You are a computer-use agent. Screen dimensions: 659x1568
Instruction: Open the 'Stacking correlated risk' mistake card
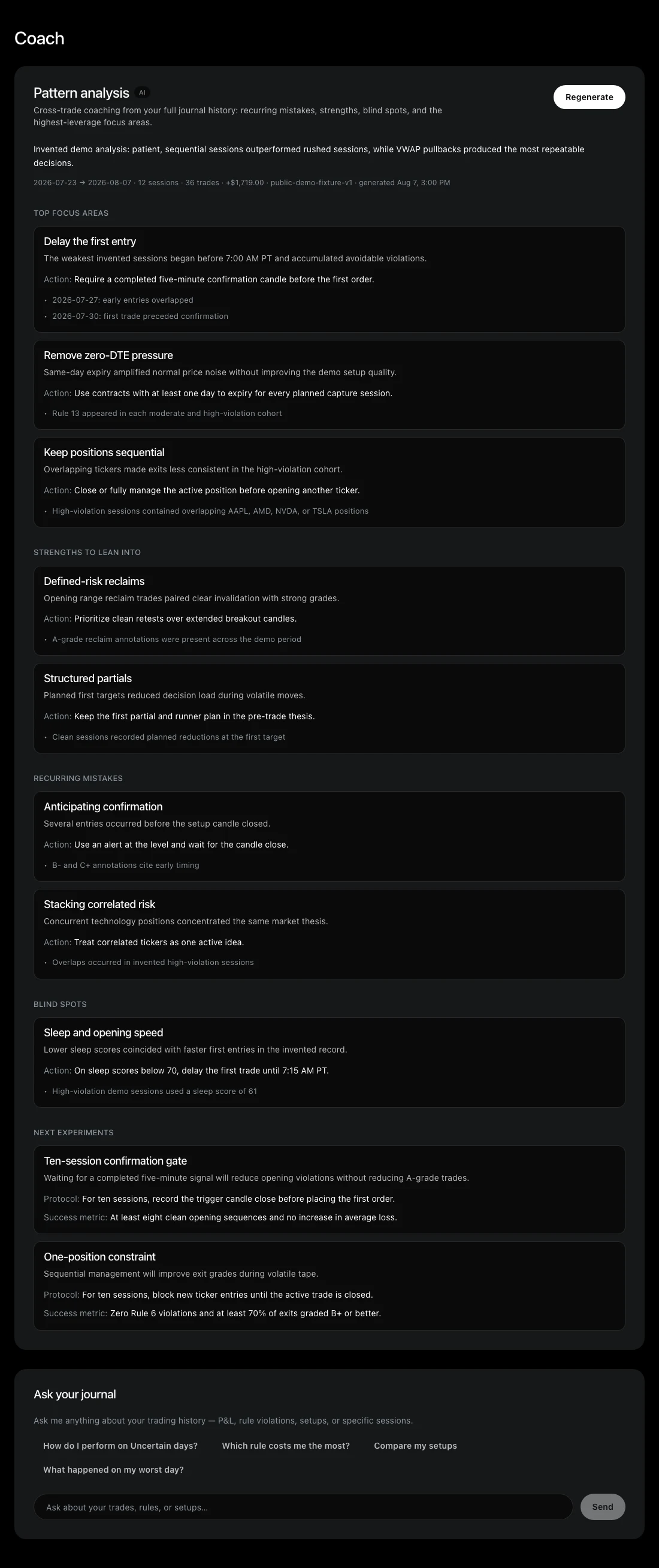point(329,934)
